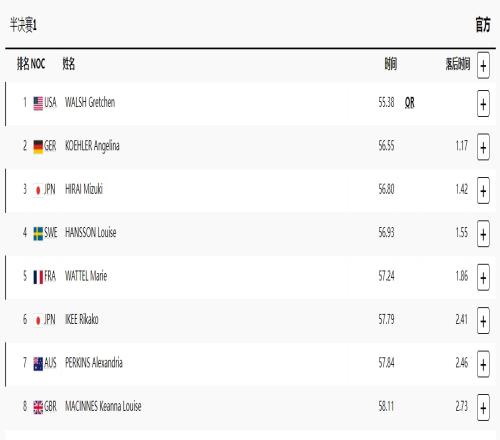Click Japan flag beside HIRAI Mizuki
The height and width of the screenshot is (440, 500).
tap(38, 190)
